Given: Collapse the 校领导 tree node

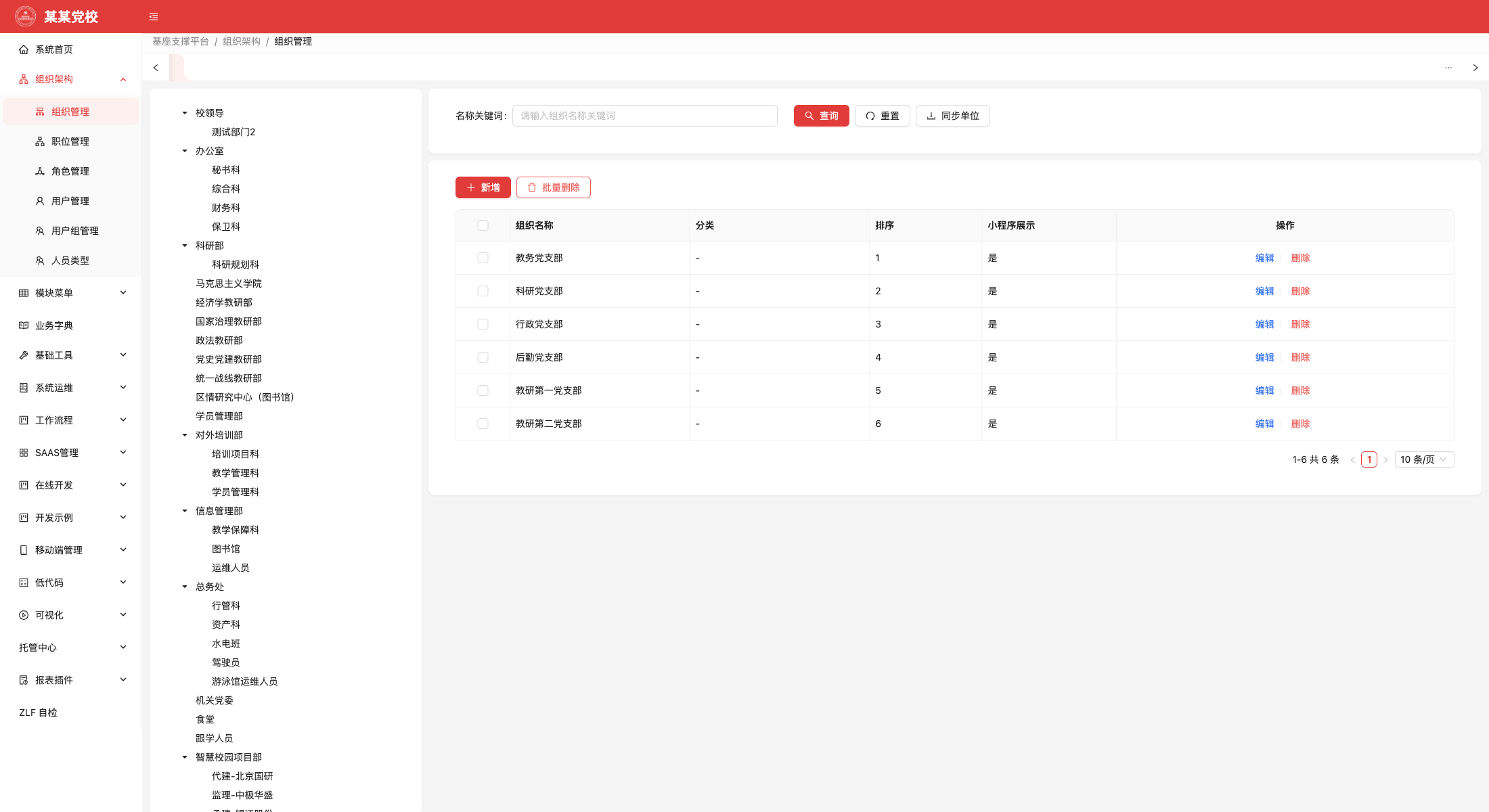Looking at the screenshot, I should 185,113.
